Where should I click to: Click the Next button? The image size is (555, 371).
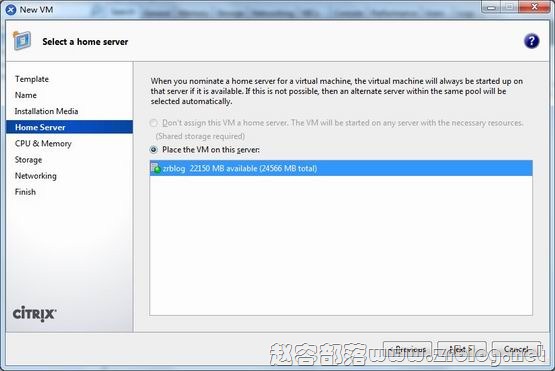[462, 349]
